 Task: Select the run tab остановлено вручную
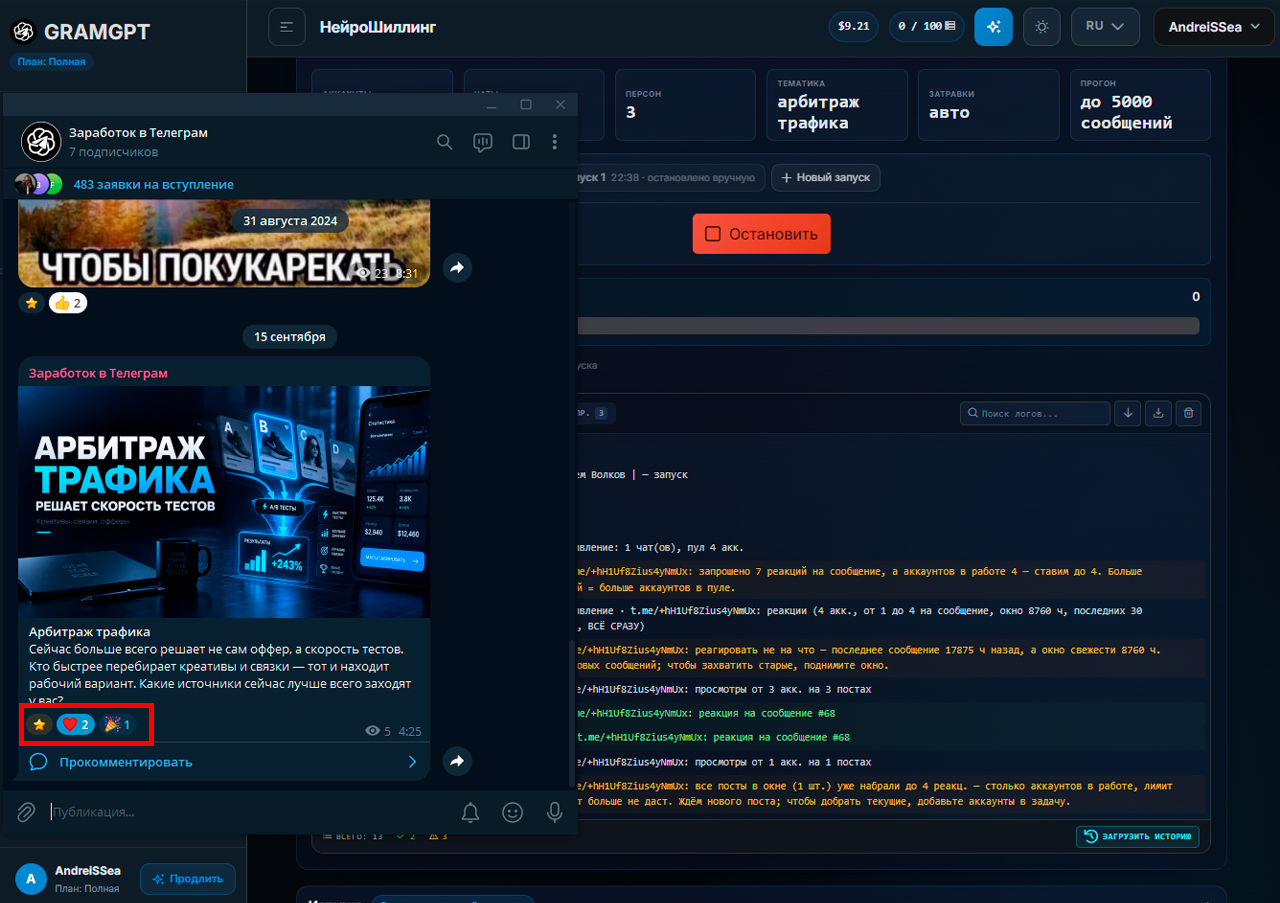(x=671, y=178)
